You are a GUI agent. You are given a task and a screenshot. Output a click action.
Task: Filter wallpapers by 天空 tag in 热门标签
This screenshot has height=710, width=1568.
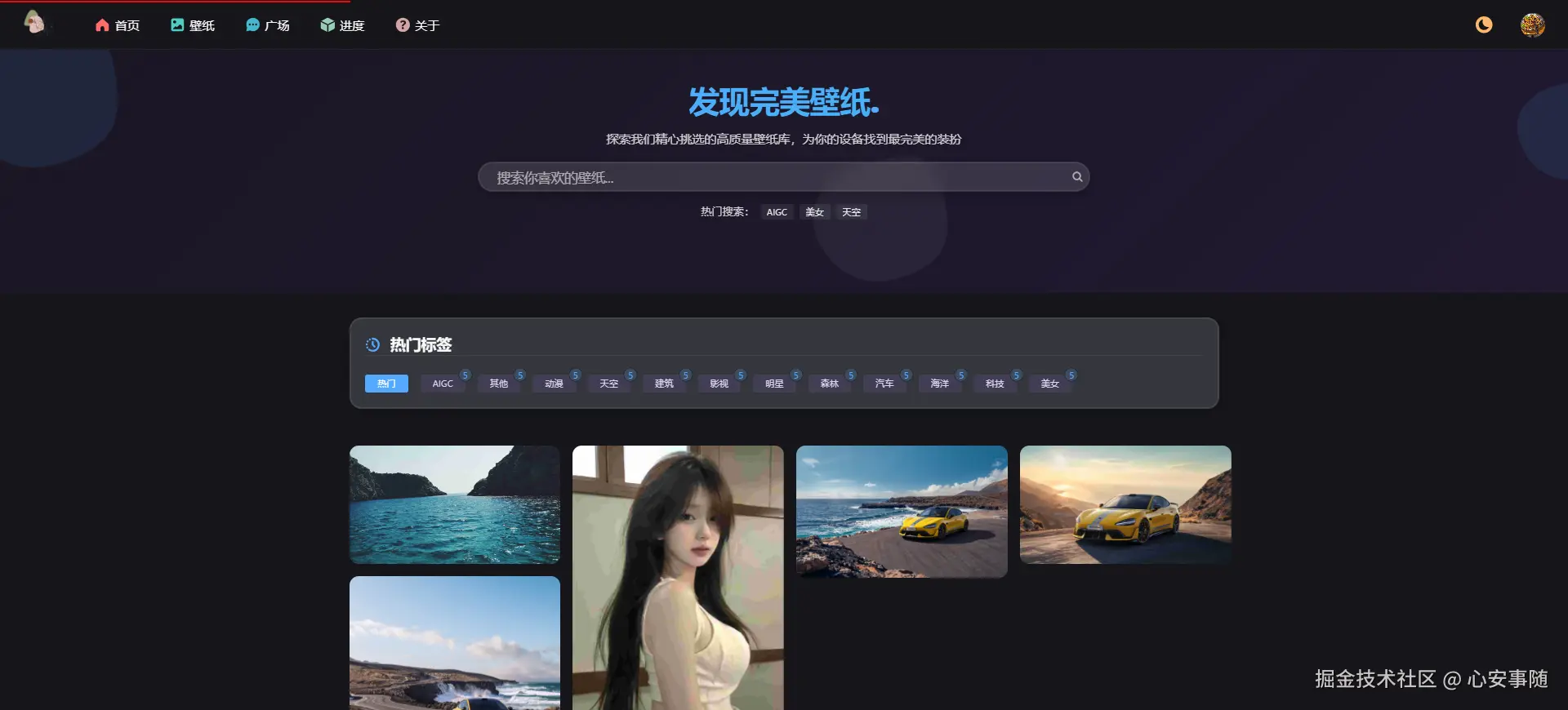[x=608, y=384]
